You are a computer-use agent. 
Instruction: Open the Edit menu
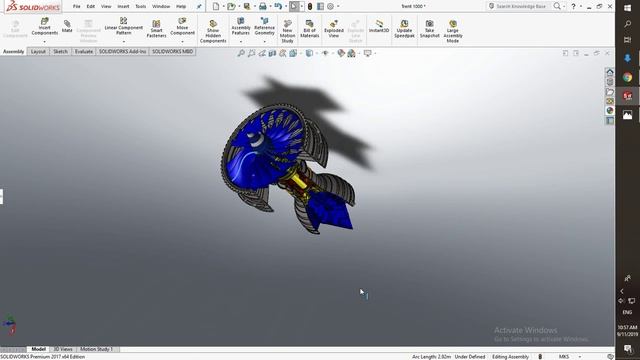tap(91, 6)
